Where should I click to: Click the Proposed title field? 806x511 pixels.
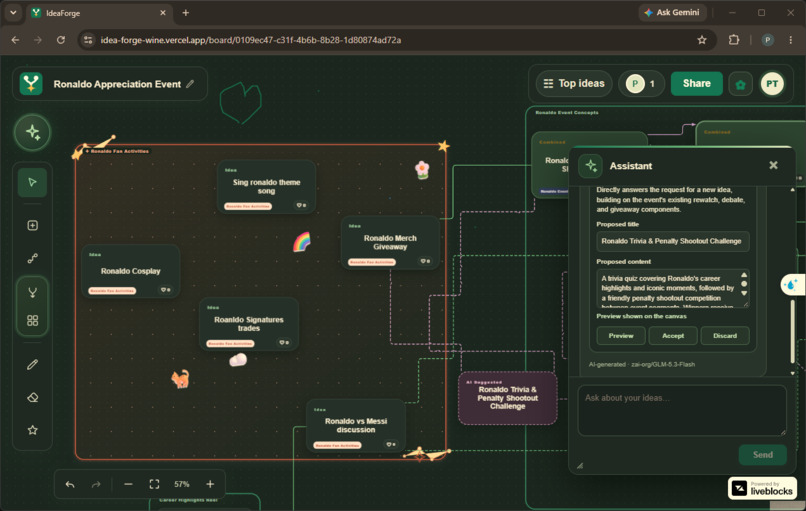tap(673, 241)
